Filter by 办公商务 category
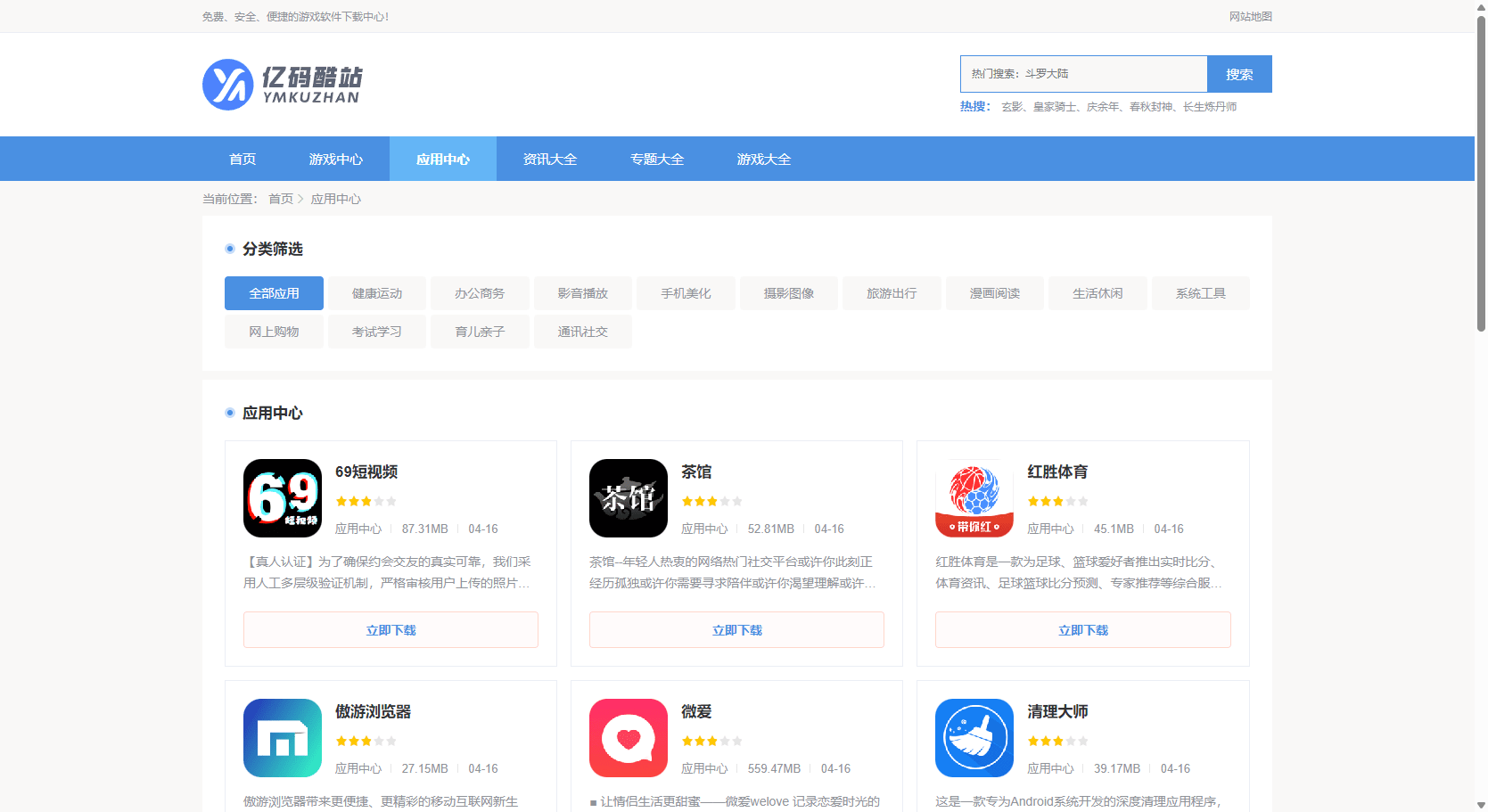1488x812 pixels. tap(480, 293)
